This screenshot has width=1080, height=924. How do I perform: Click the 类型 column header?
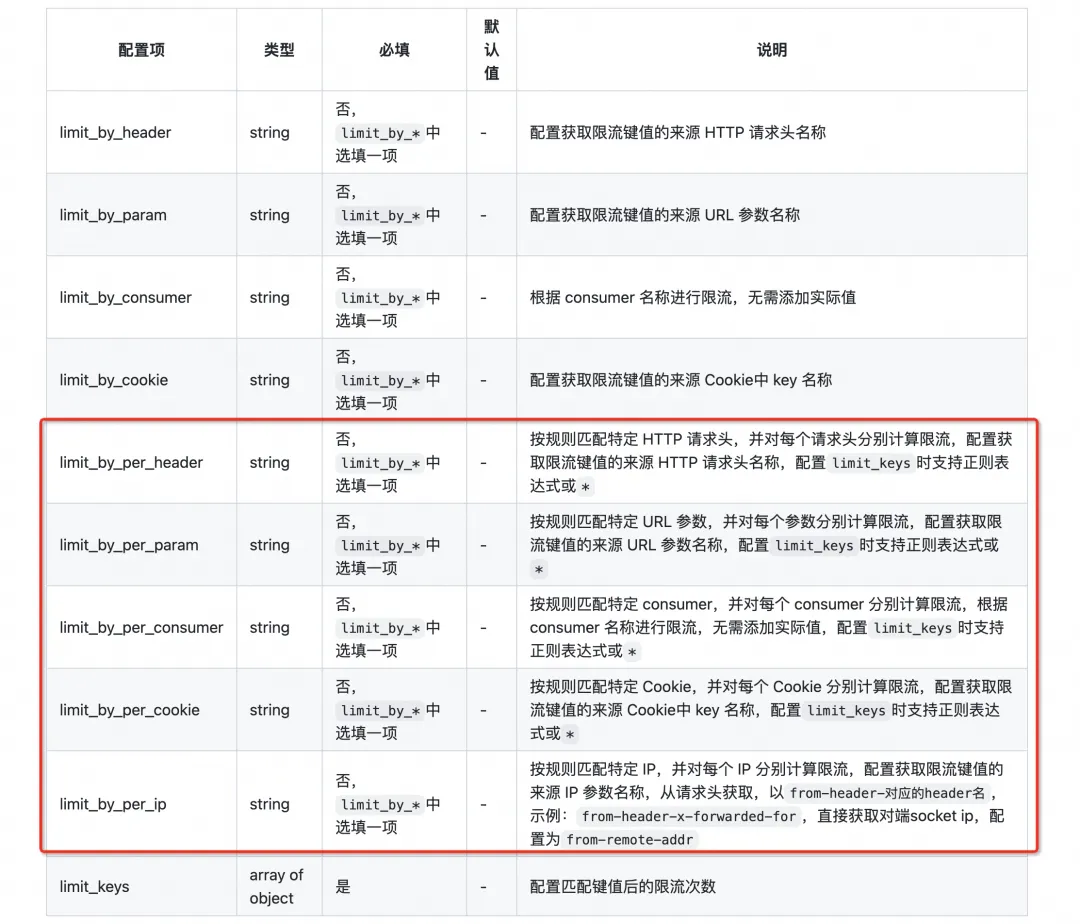point(279,50)
